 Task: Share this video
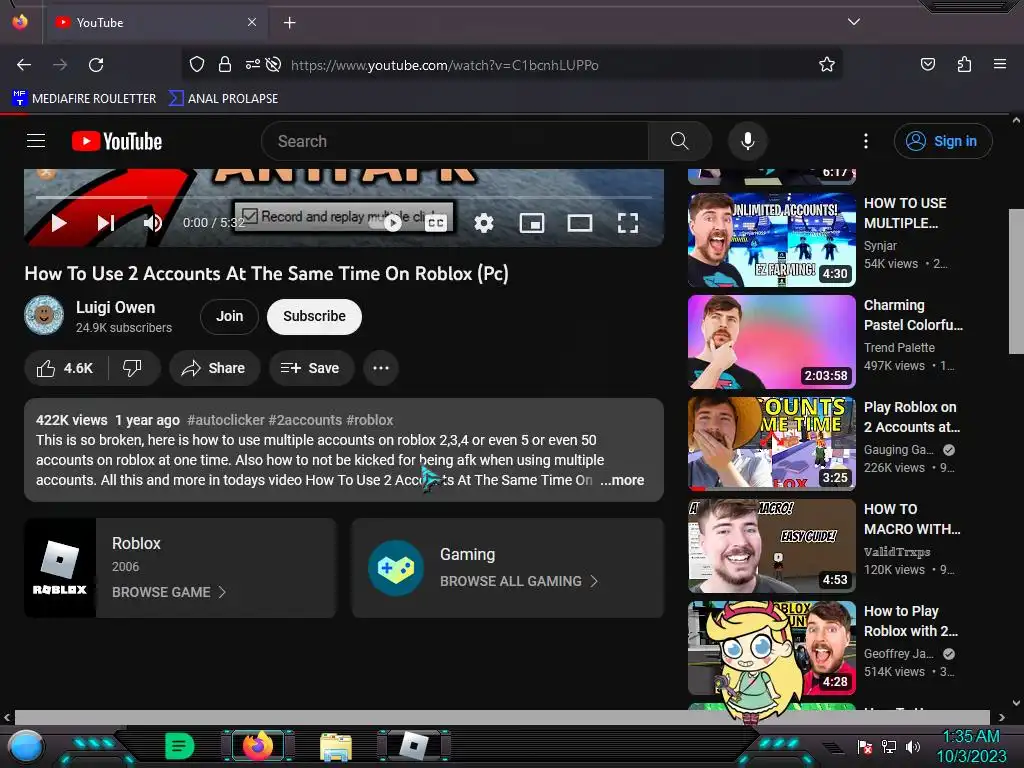[x=214, y=368]
